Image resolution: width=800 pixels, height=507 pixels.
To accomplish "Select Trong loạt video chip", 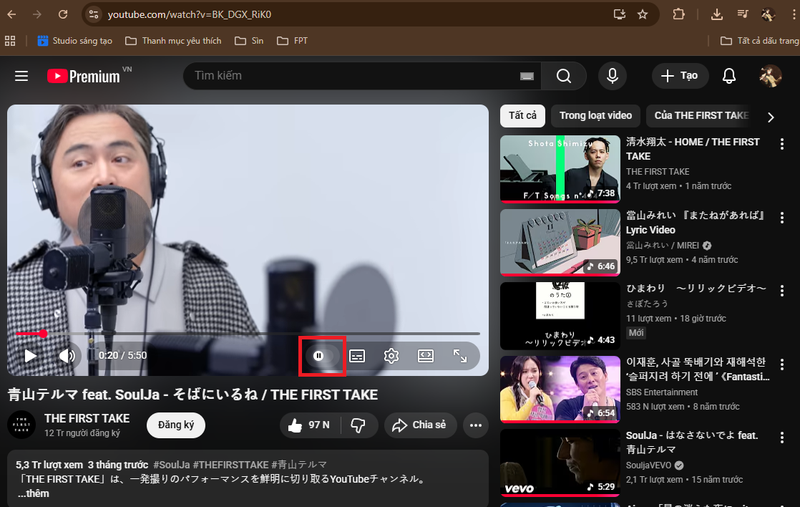I will 595,116.
